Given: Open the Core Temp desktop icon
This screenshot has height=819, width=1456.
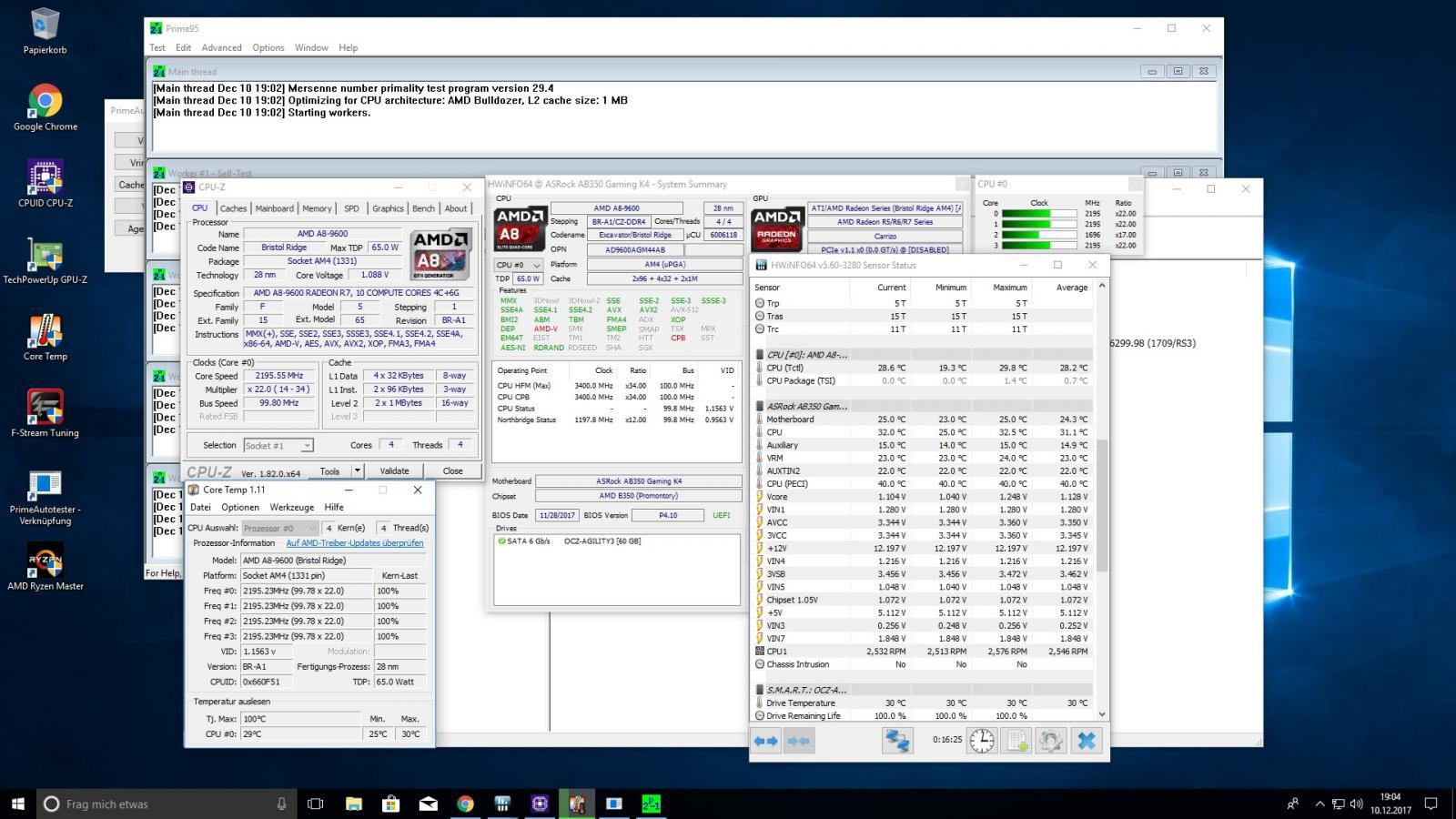Looking at the screenshot, I should 45,339.
